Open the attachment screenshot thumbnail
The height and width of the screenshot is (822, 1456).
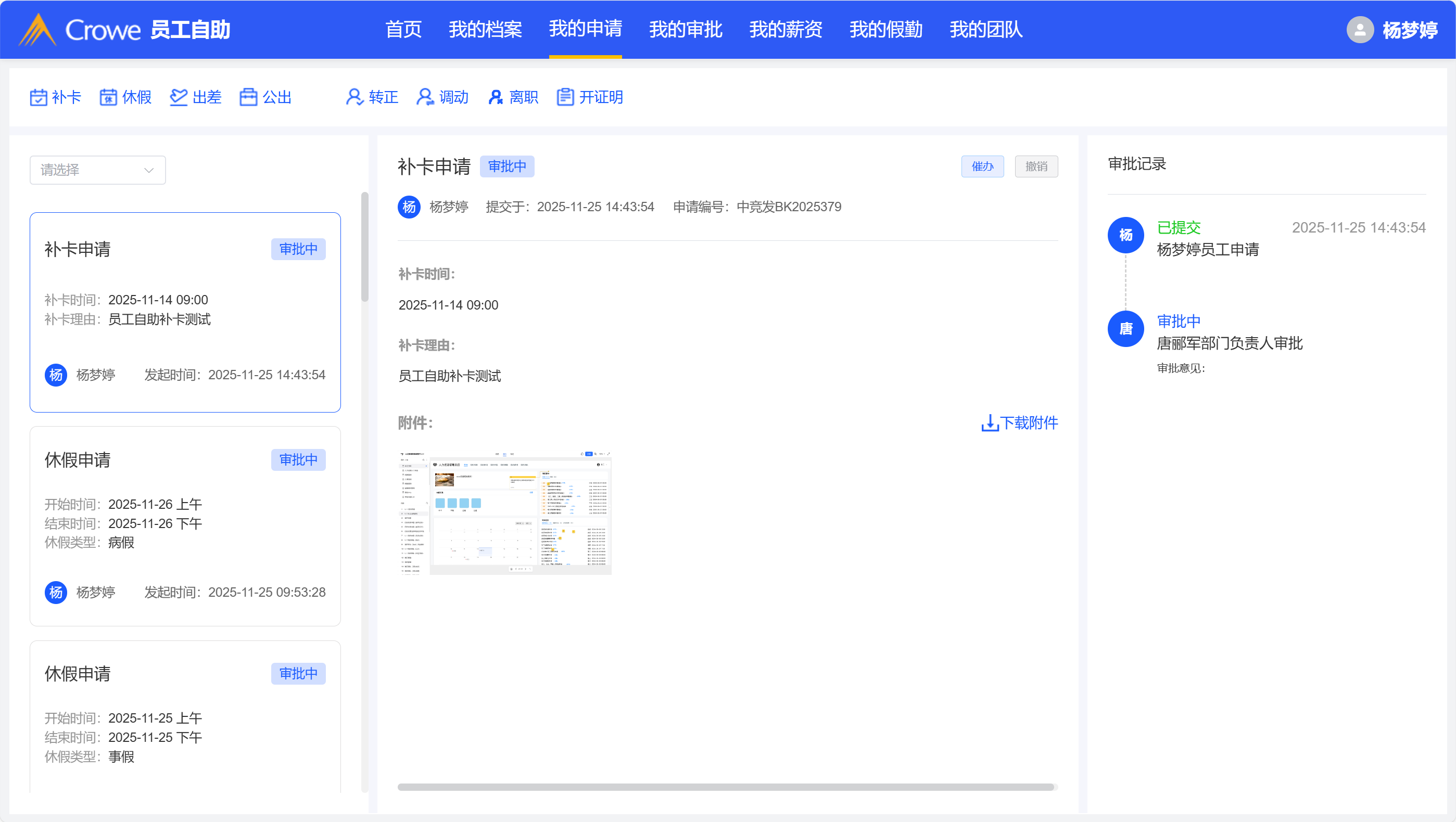pyautogui.click(x=505, y=512)
